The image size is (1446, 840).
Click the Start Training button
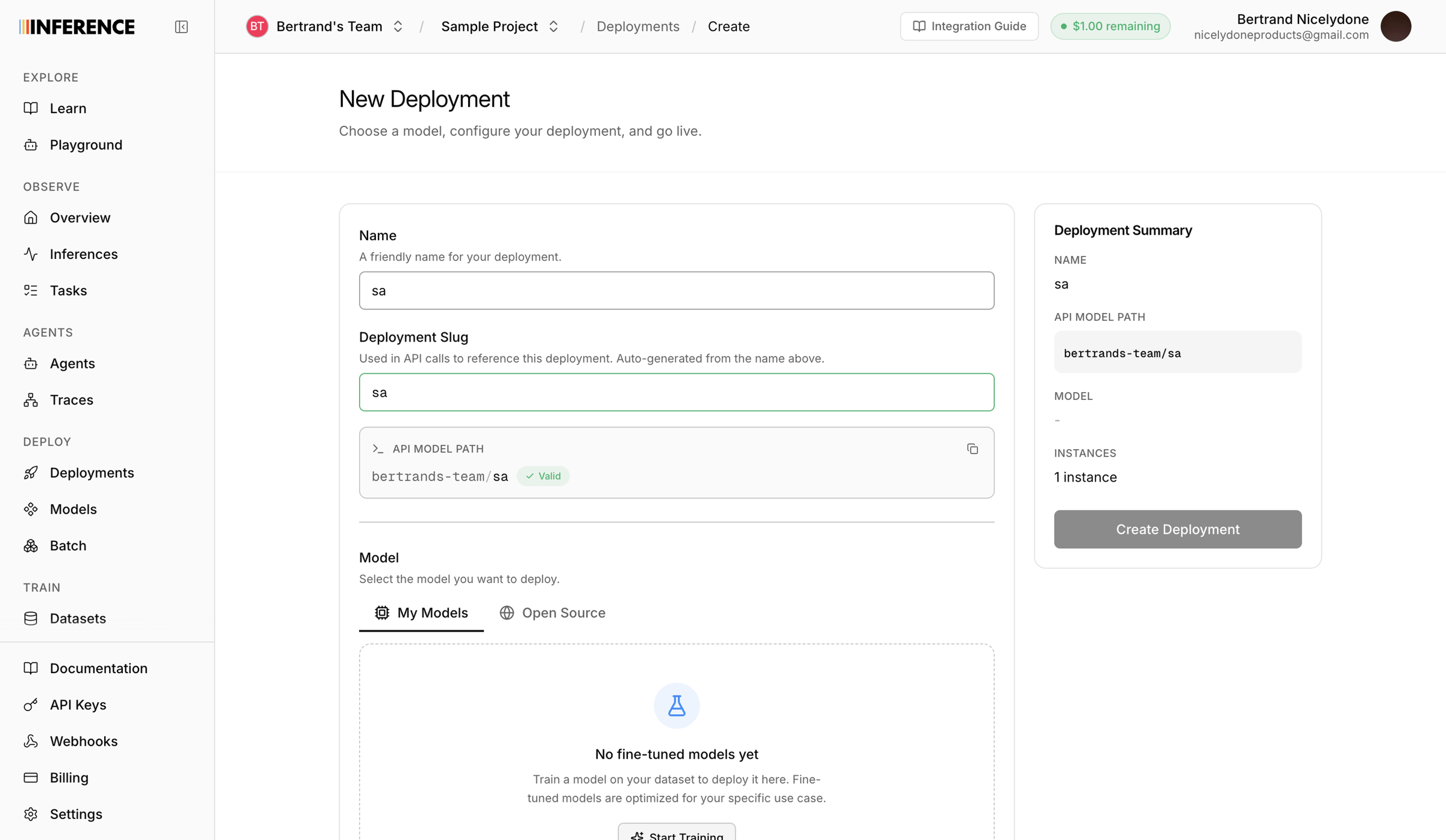pyautogui.click(x=677, y=832)
